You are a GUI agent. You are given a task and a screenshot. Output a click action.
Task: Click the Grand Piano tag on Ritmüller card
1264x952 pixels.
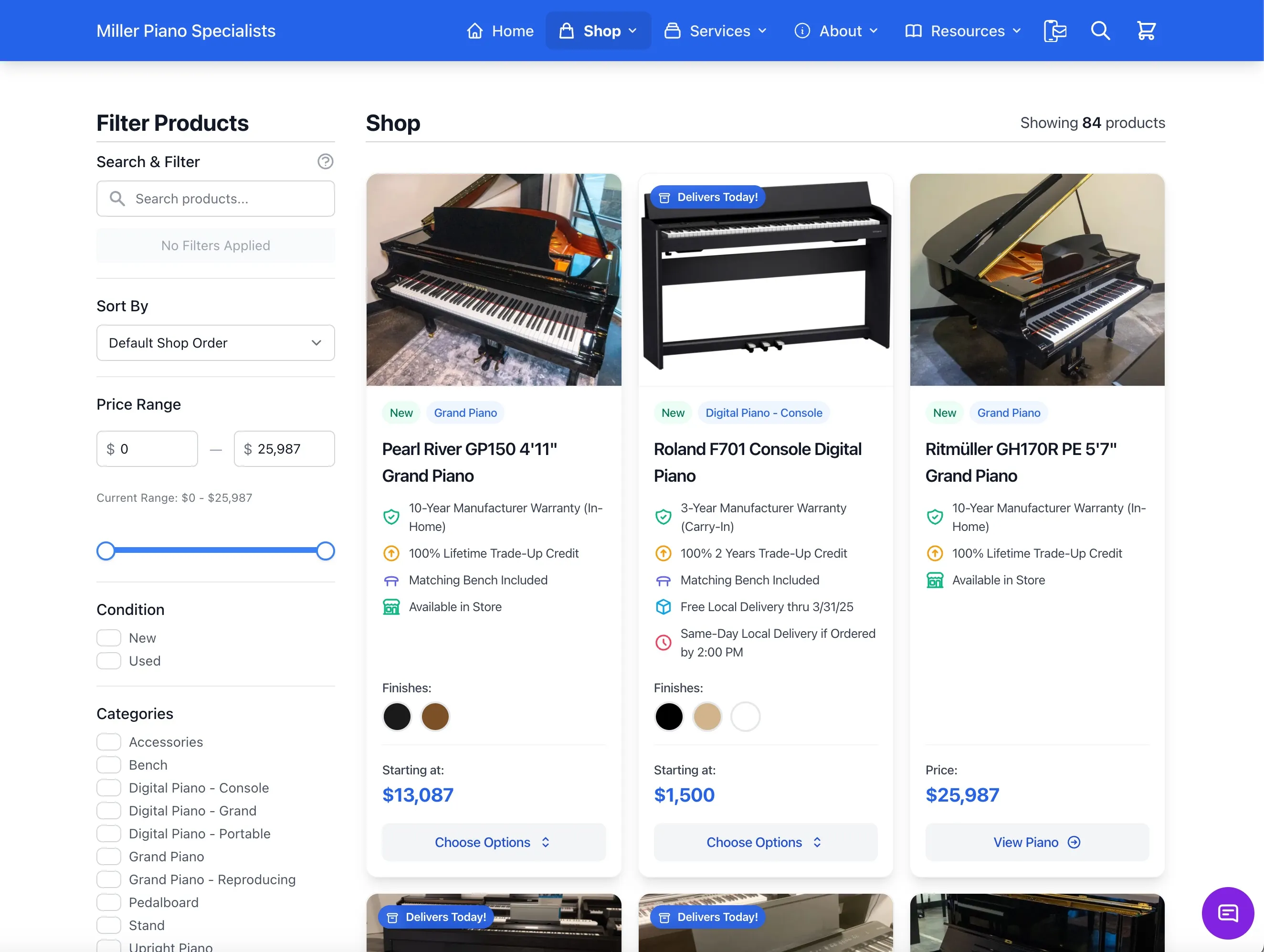tap(1009, 413)
